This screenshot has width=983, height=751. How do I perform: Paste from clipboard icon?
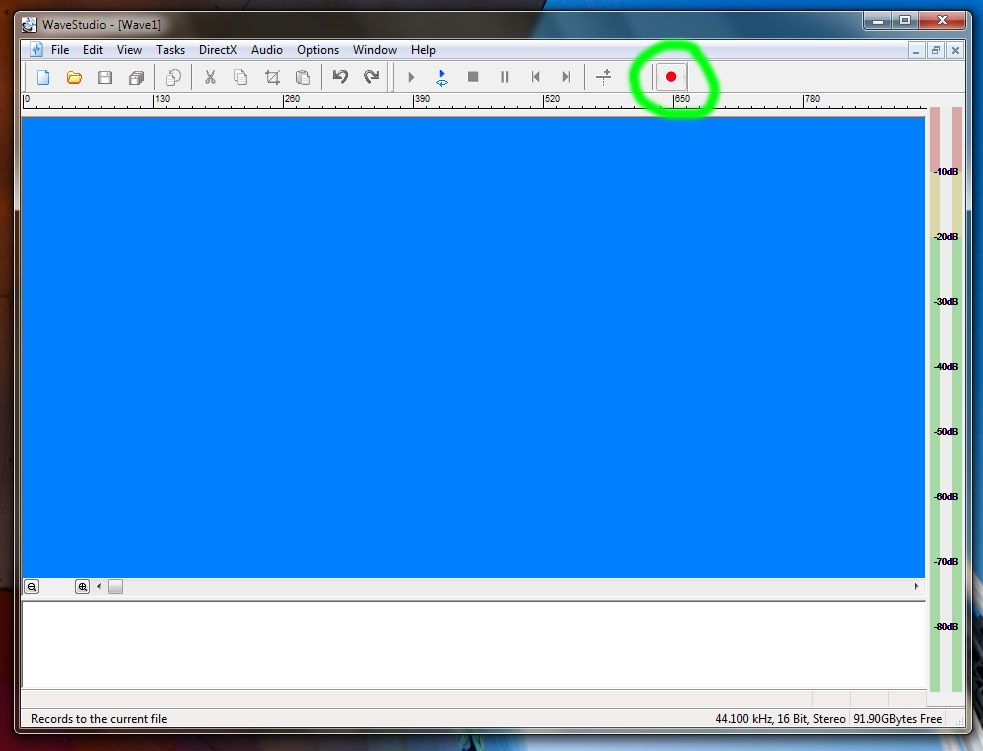[303, 77]
